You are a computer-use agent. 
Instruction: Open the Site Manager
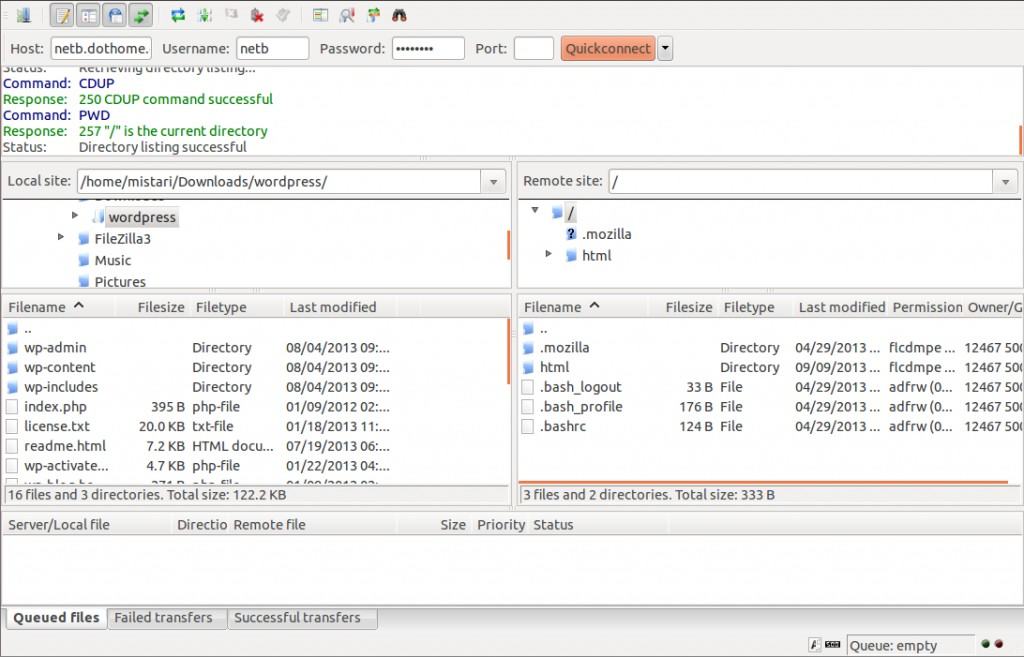pyautogui.click(x=23, y=15)
